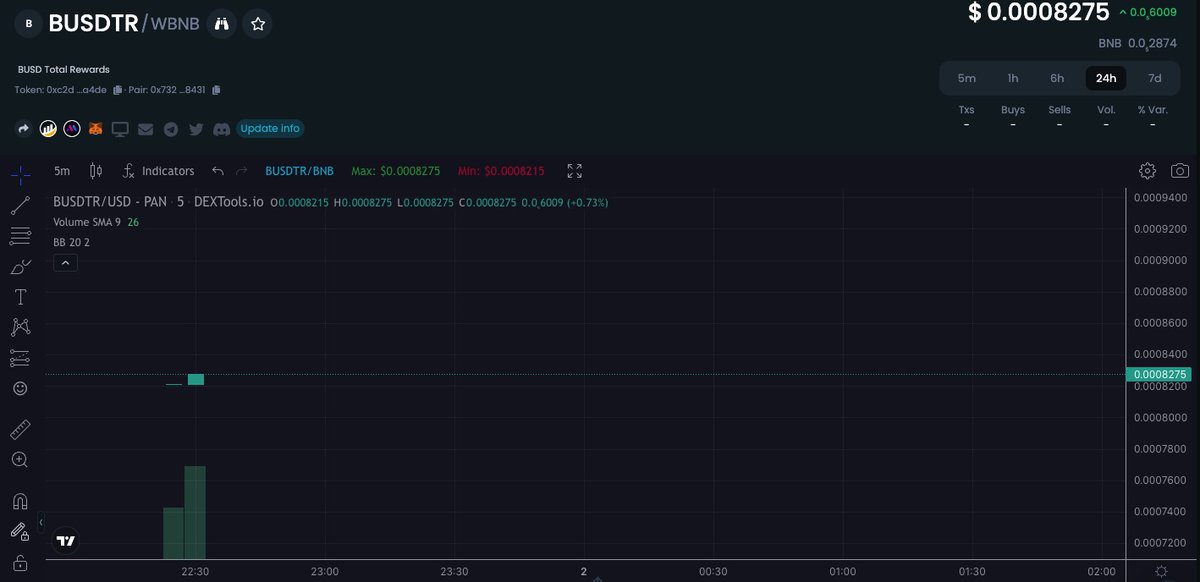Click the Sells stat header

click(1059, 110)
